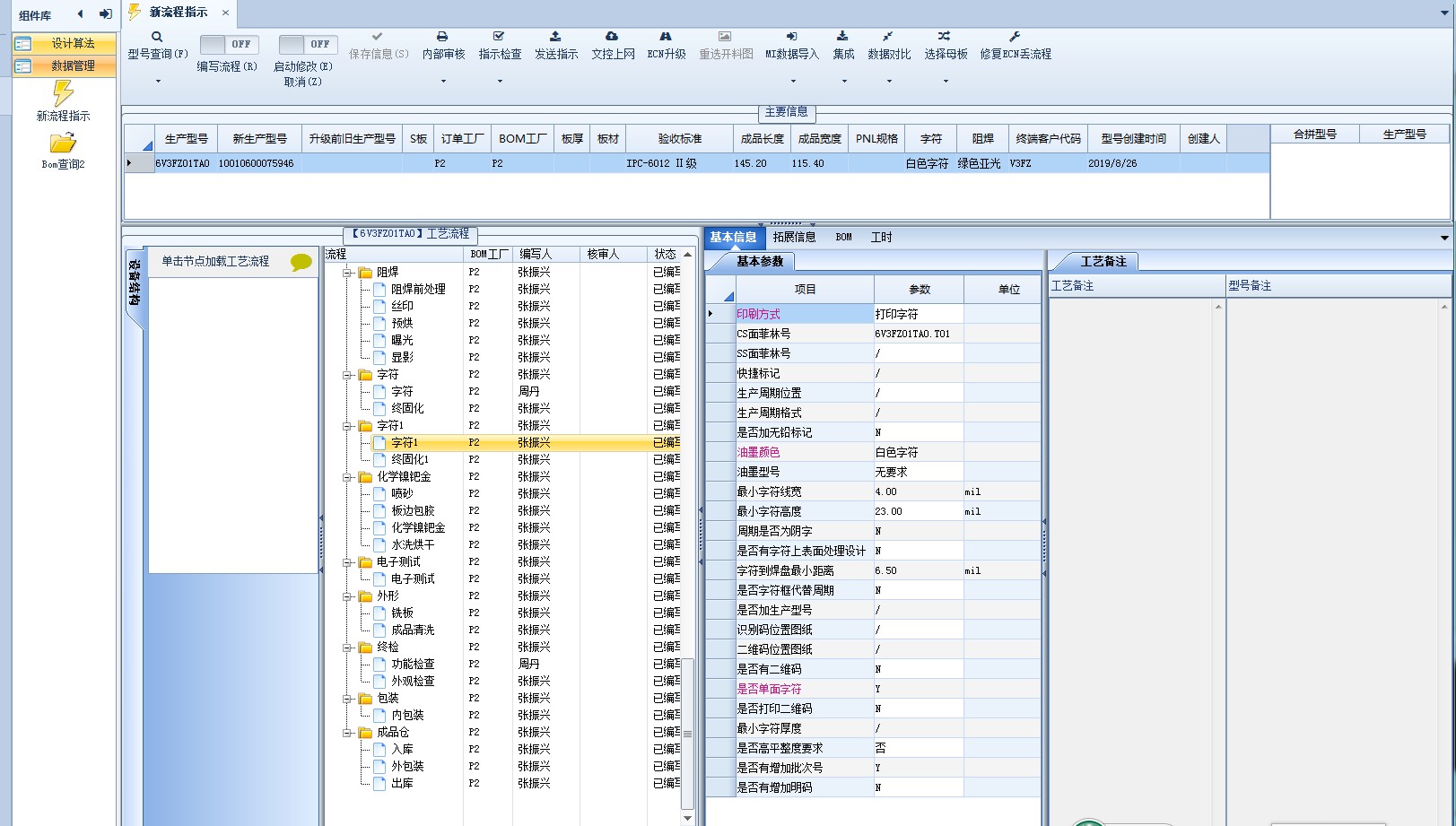
Task: Click the 化学镍钯金 folder icon
Action: tap(366, 477)
